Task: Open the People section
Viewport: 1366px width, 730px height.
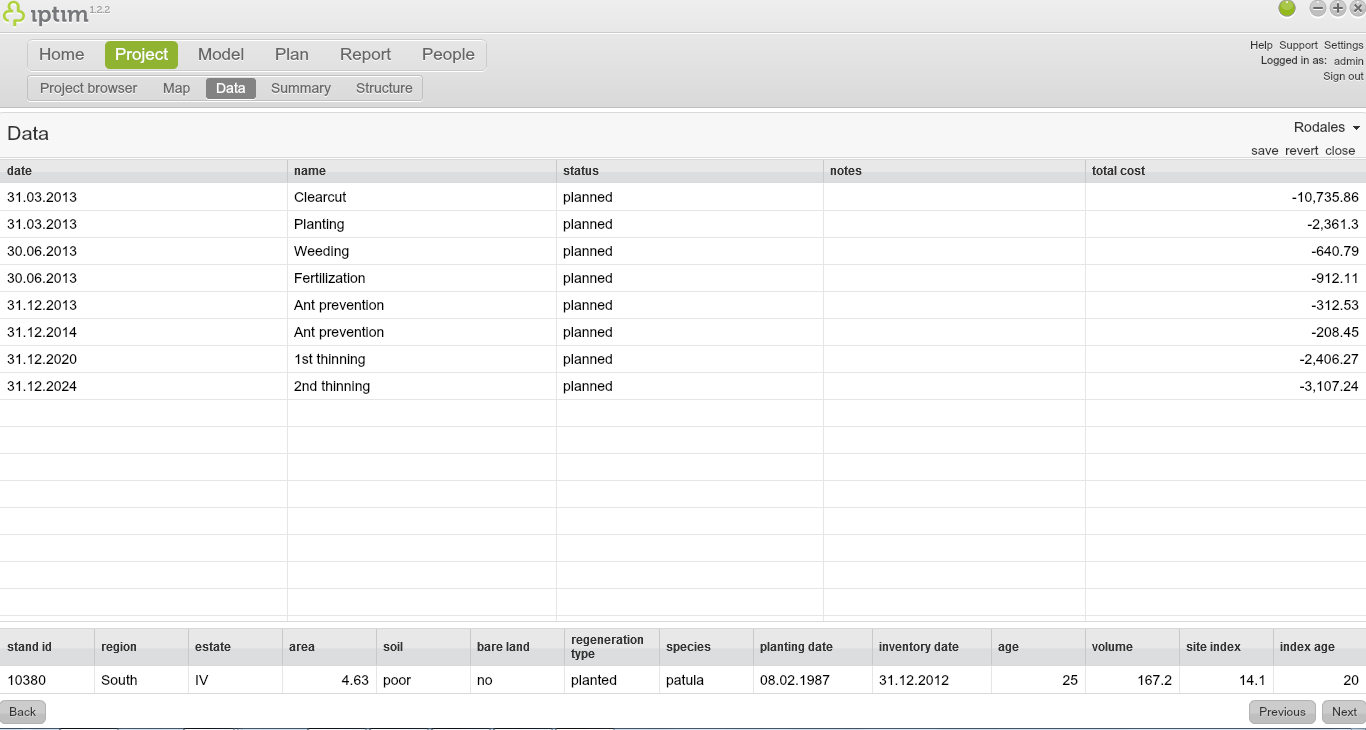Action: tap(448, 54)
